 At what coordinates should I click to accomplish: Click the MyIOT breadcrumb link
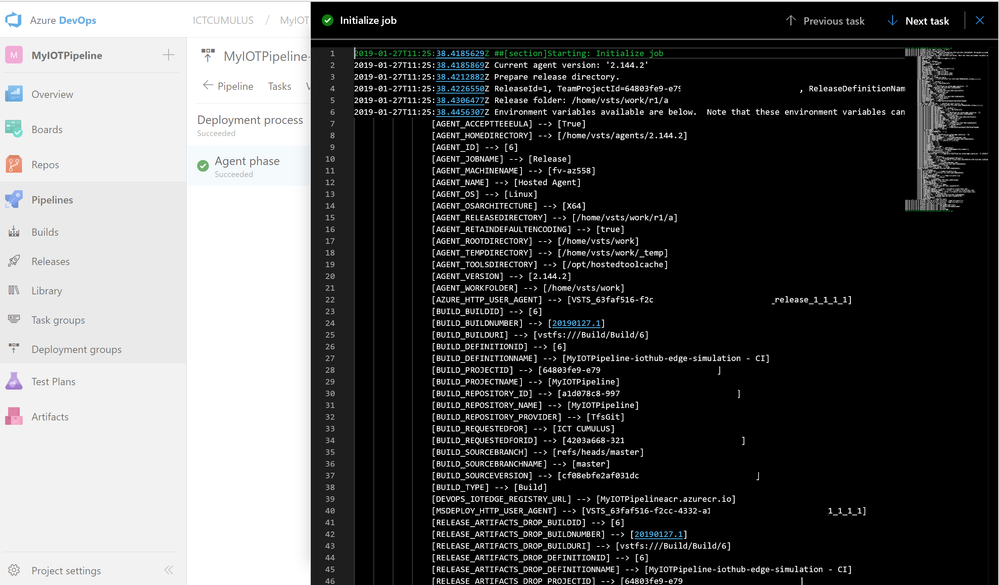tap(294, 20)
